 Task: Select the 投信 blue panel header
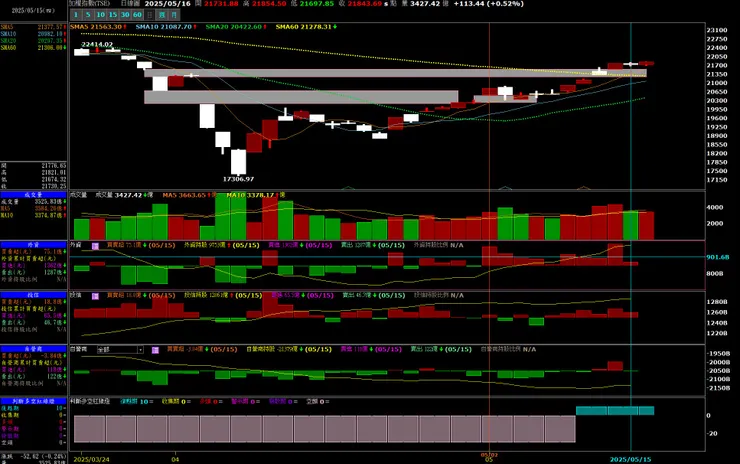point(34,295)
